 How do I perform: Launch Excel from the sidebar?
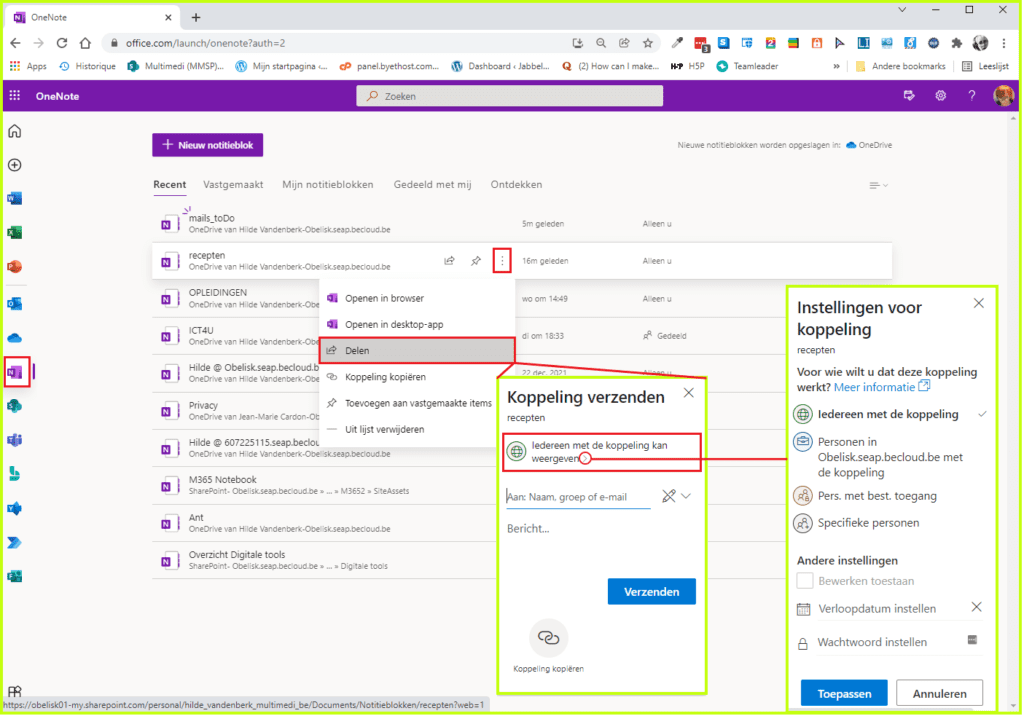[14, 233]
